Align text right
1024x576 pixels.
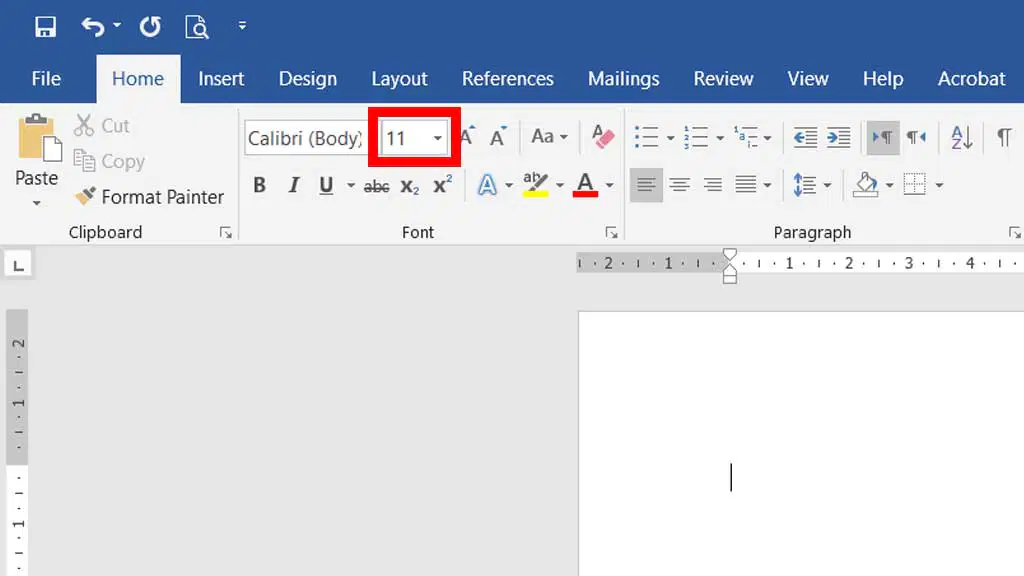point(712,185)
